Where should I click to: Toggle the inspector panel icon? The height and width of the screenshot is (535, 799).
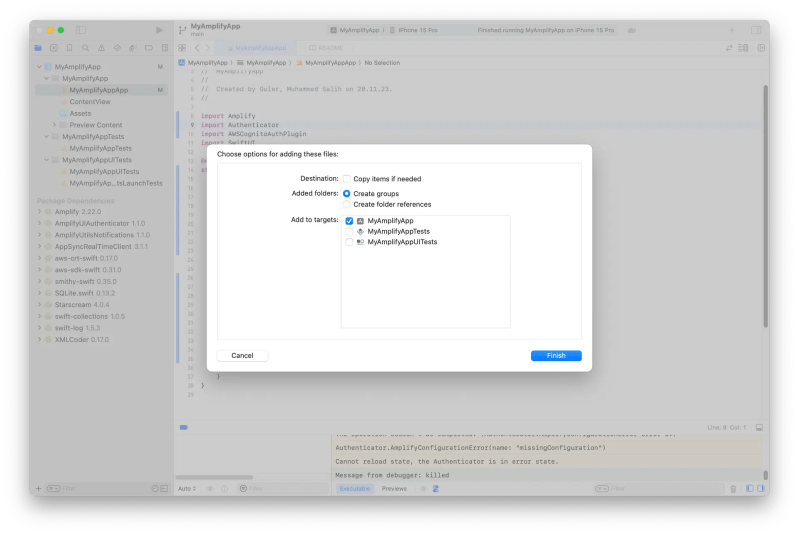(756, 30)
